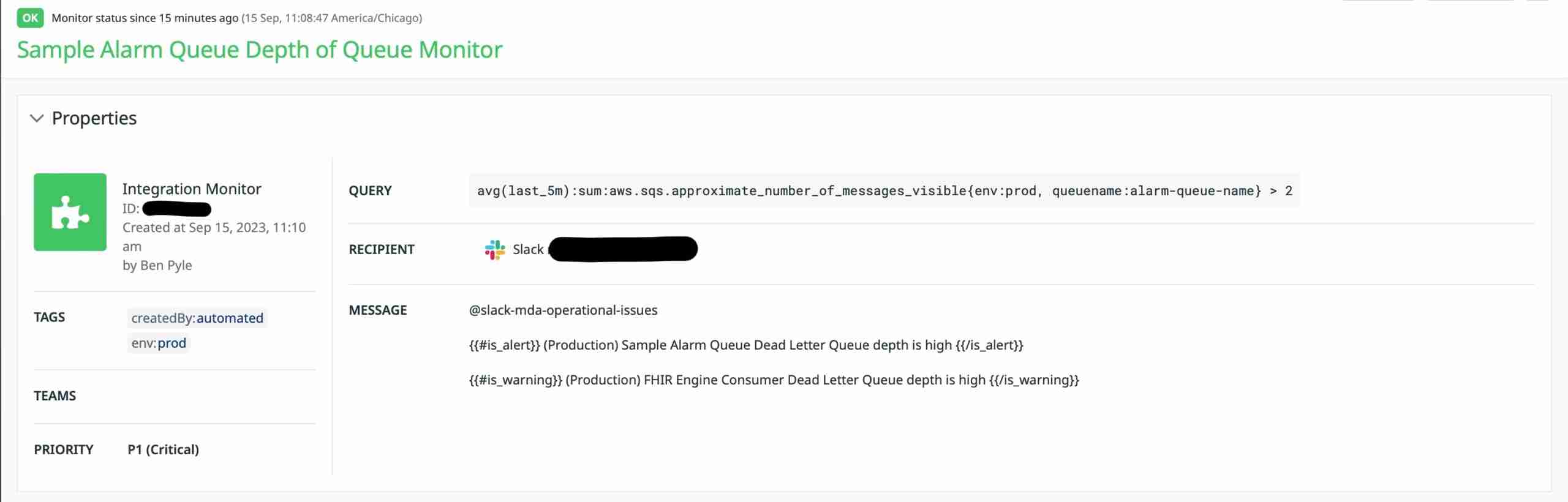Click the redacted Slack recipient name
This screenshot has height=502, width=1568.
[623, 249]
